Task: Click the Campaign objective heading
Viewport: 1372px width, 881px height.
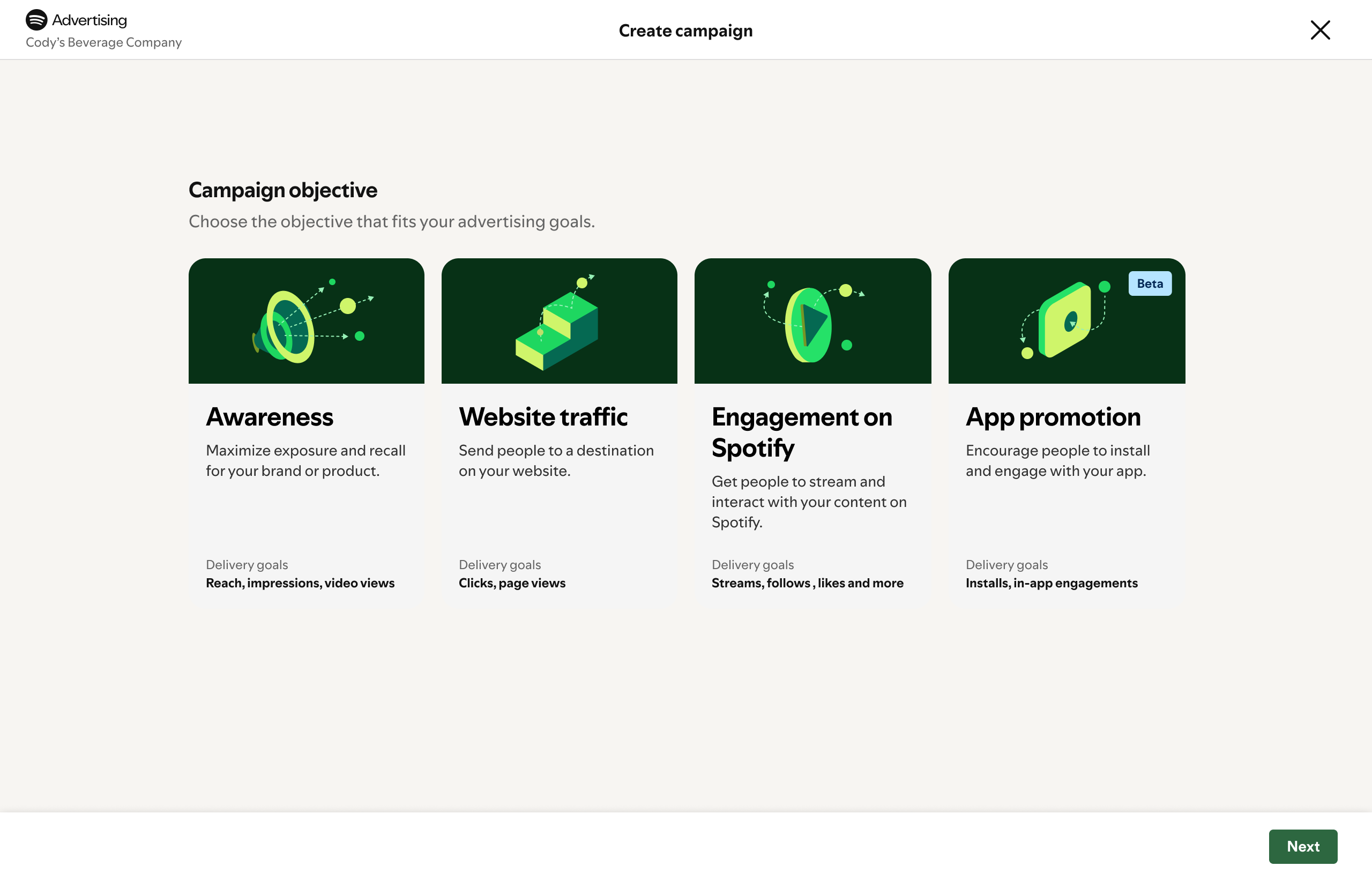Action: (283, 190)
